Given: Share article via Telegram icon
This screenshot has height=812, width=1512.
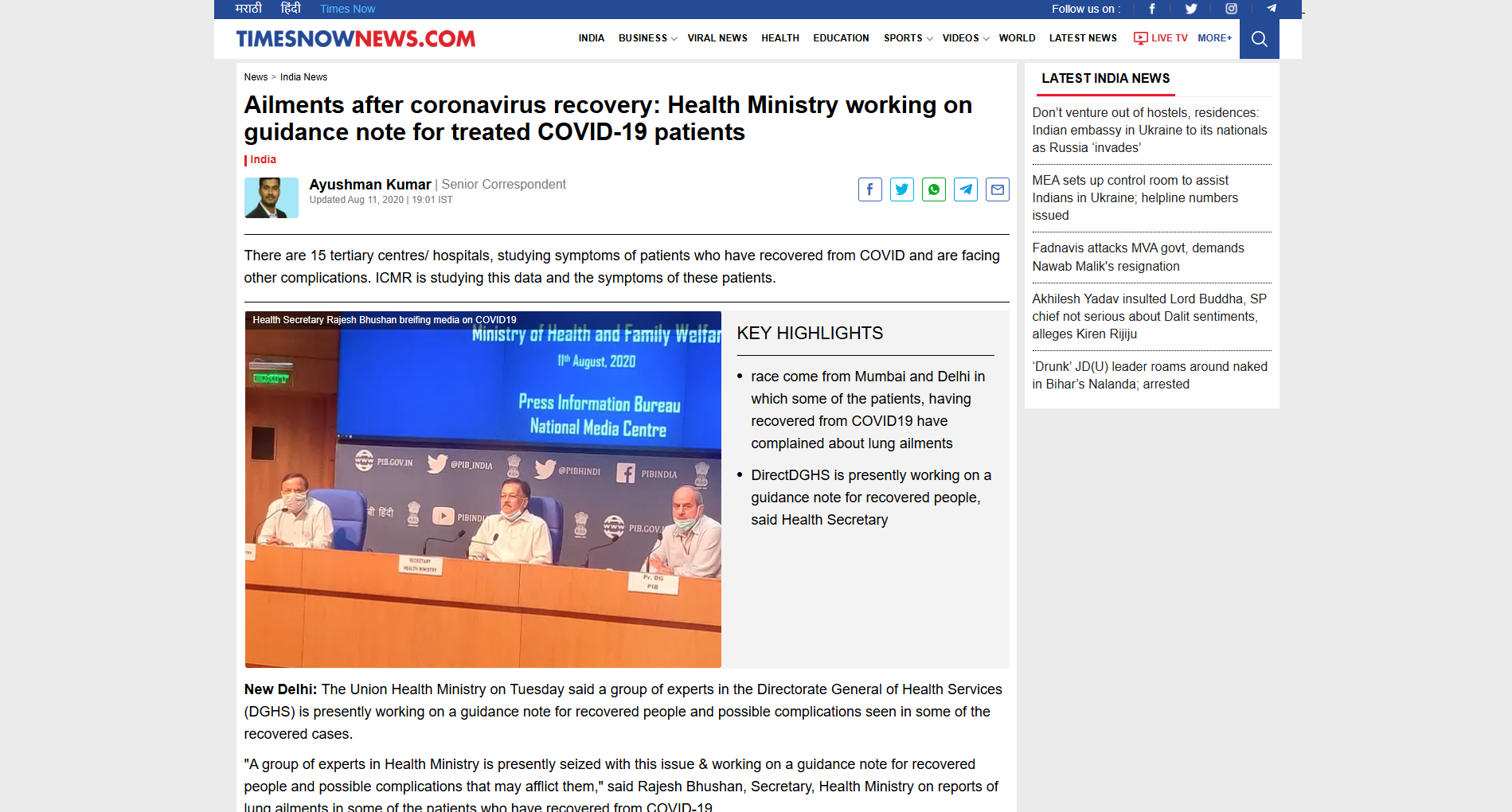Looking at the screenshot, I should point(965,189).
